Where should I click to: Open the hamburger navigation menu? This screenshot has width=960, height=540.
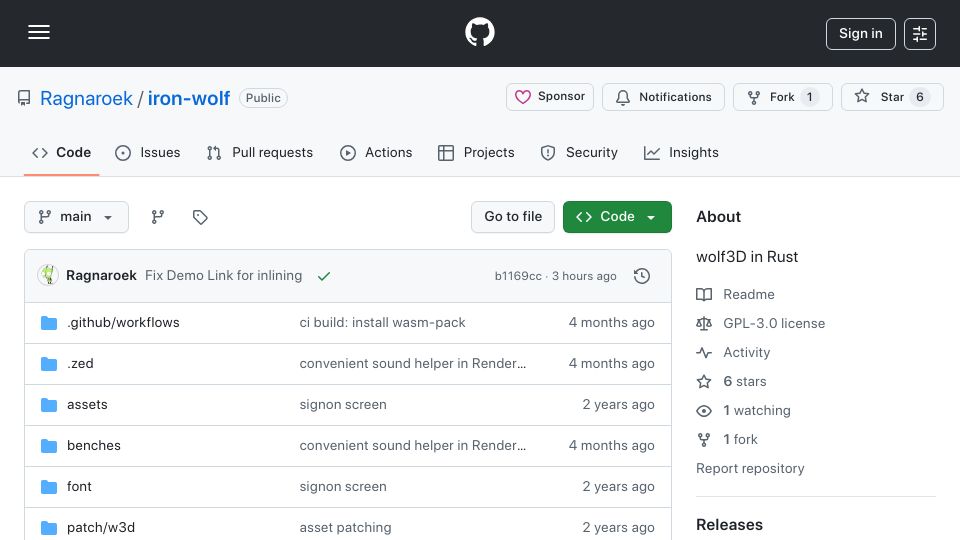coord(39,32)
